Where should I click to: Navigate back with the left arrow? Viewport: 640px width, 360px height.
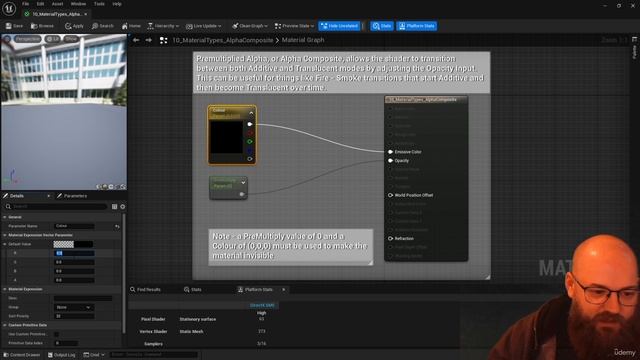coord(136,40)
